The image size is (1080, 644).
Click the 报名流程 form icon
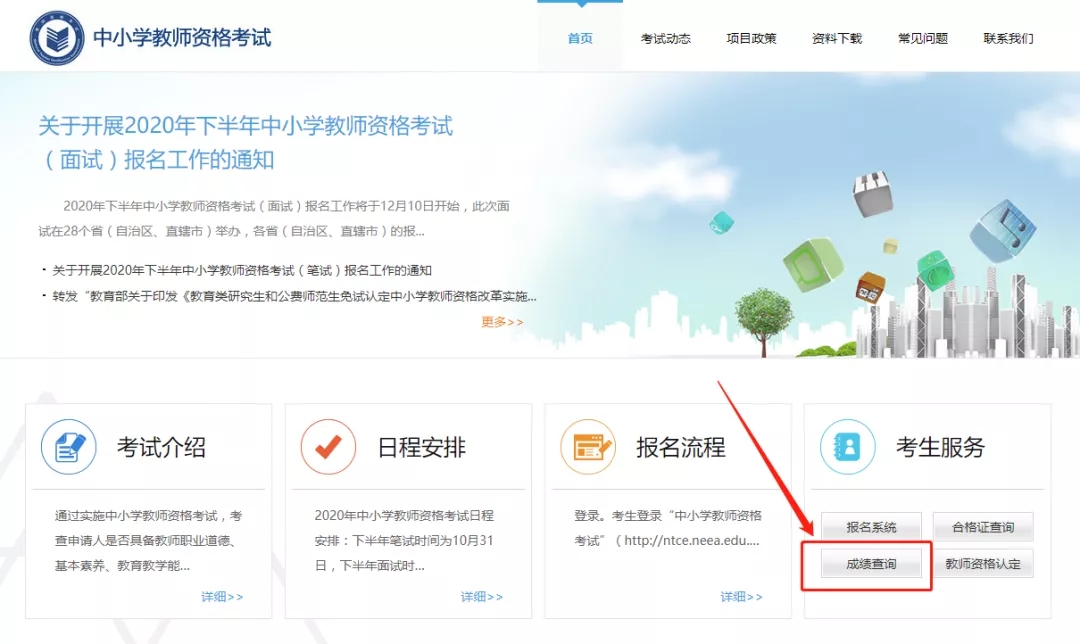pyautogui.click(x=588, y=446)
